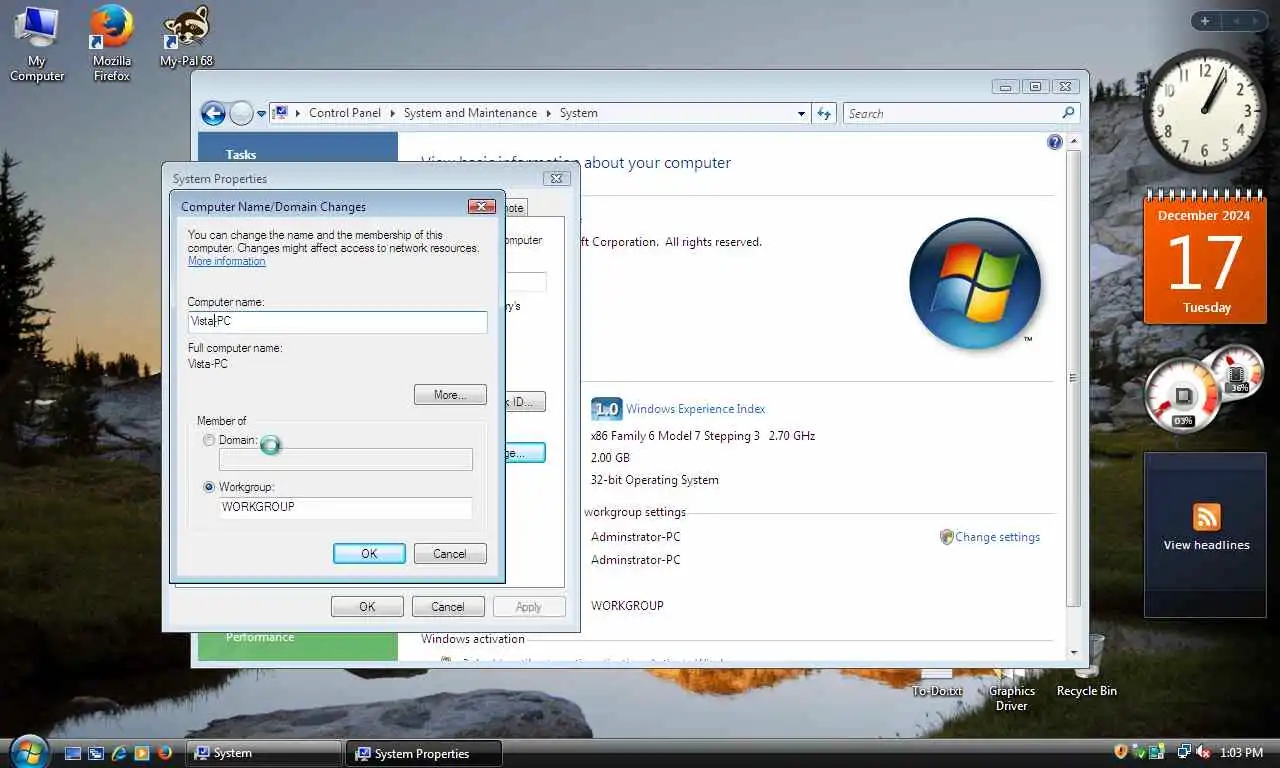Screen dimensions: 1280x768
Task: Switch to the System taskbar button
Action: tap(265, 753)
